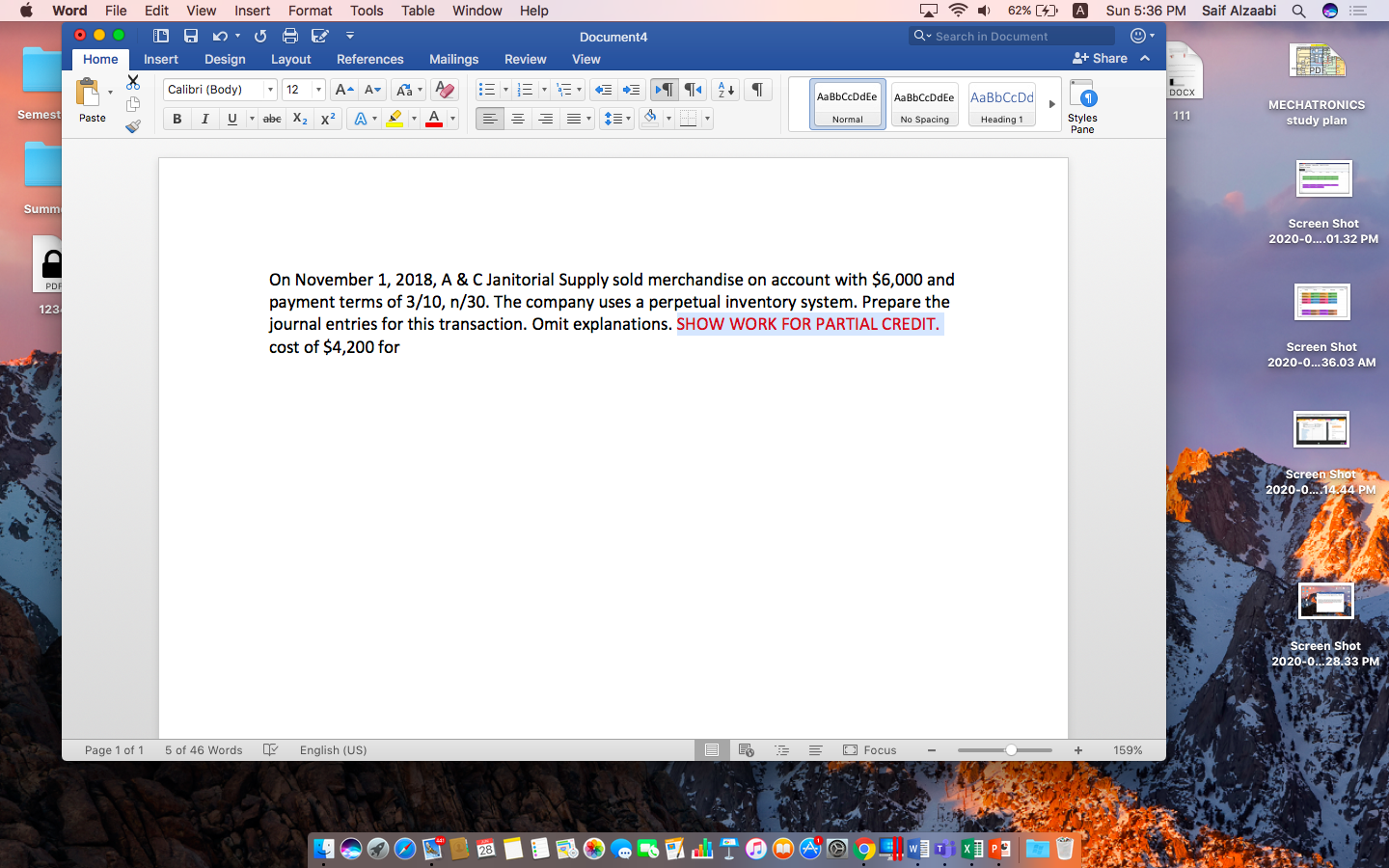Toggle show paragraph marks

[x=758, y=90]
